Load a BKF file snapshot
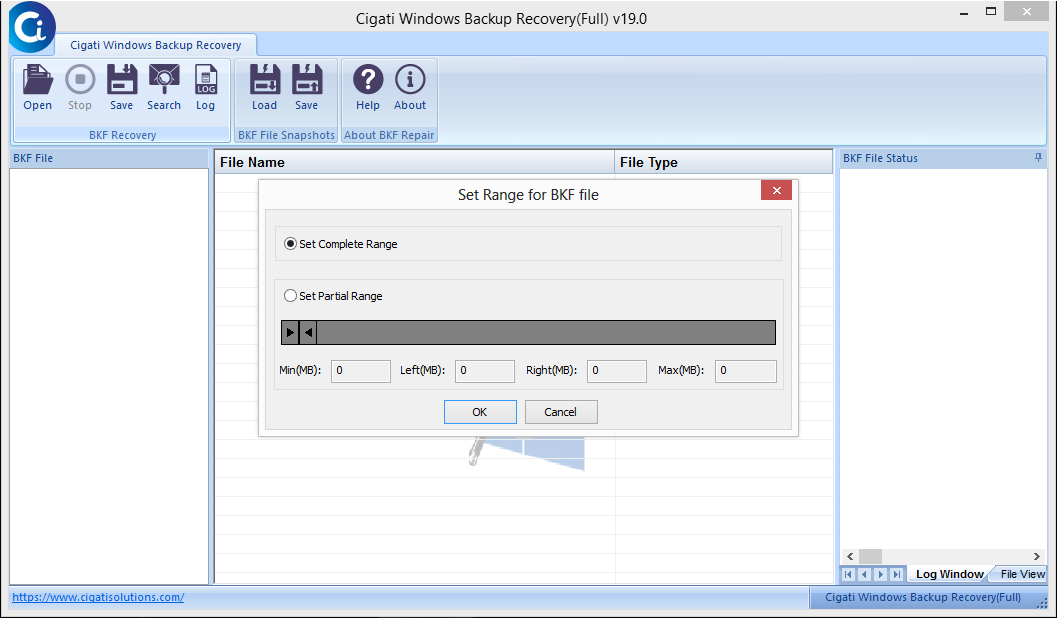This screenshot has width=1058, height=619. click(264, 88)
